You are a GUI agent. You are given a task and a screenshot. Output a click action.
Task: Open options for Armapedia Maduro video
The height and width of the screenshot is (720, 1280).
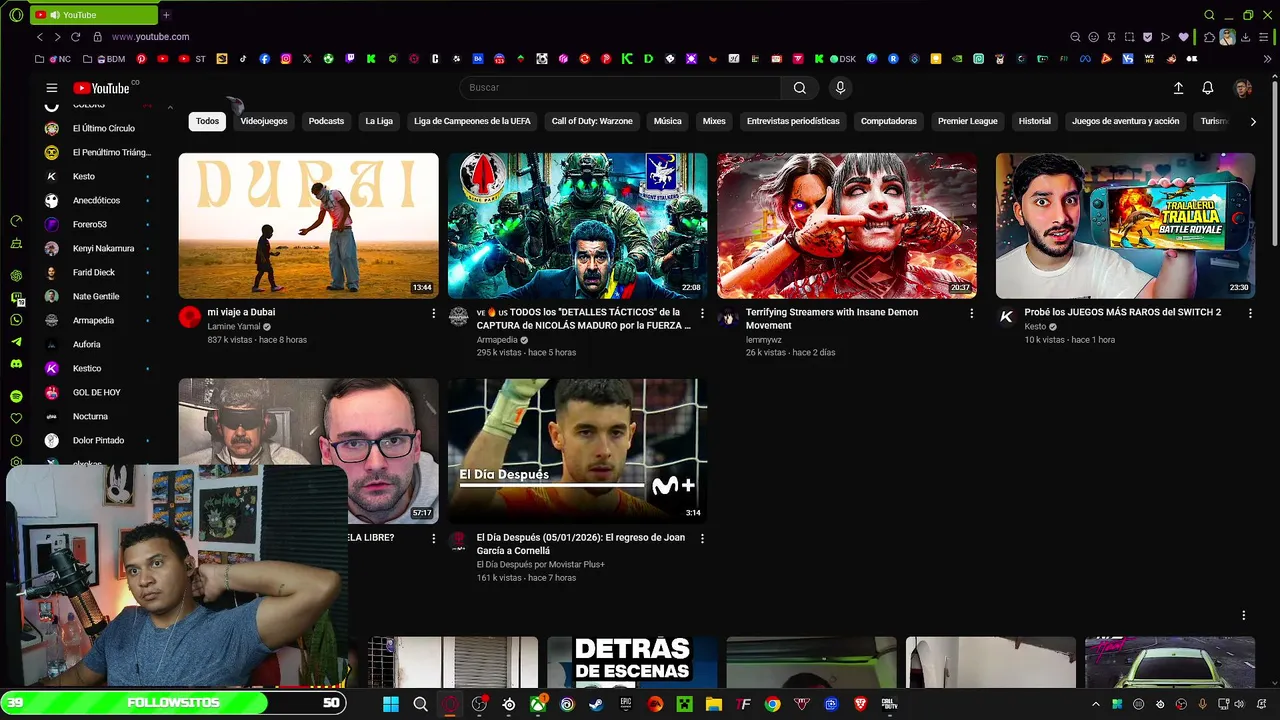pos(702,313)
